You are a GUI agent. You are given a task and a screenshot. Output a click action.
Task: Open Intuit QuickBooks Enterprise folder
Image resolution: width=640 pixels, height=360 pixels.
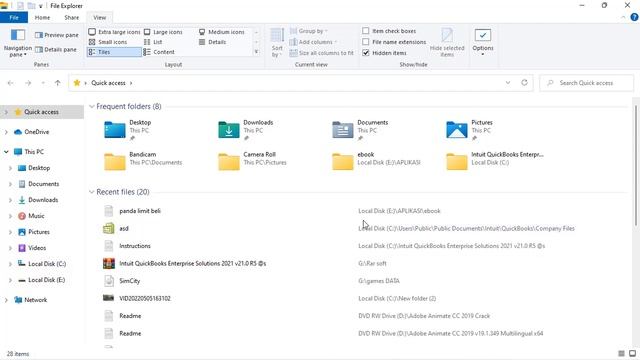495,161
